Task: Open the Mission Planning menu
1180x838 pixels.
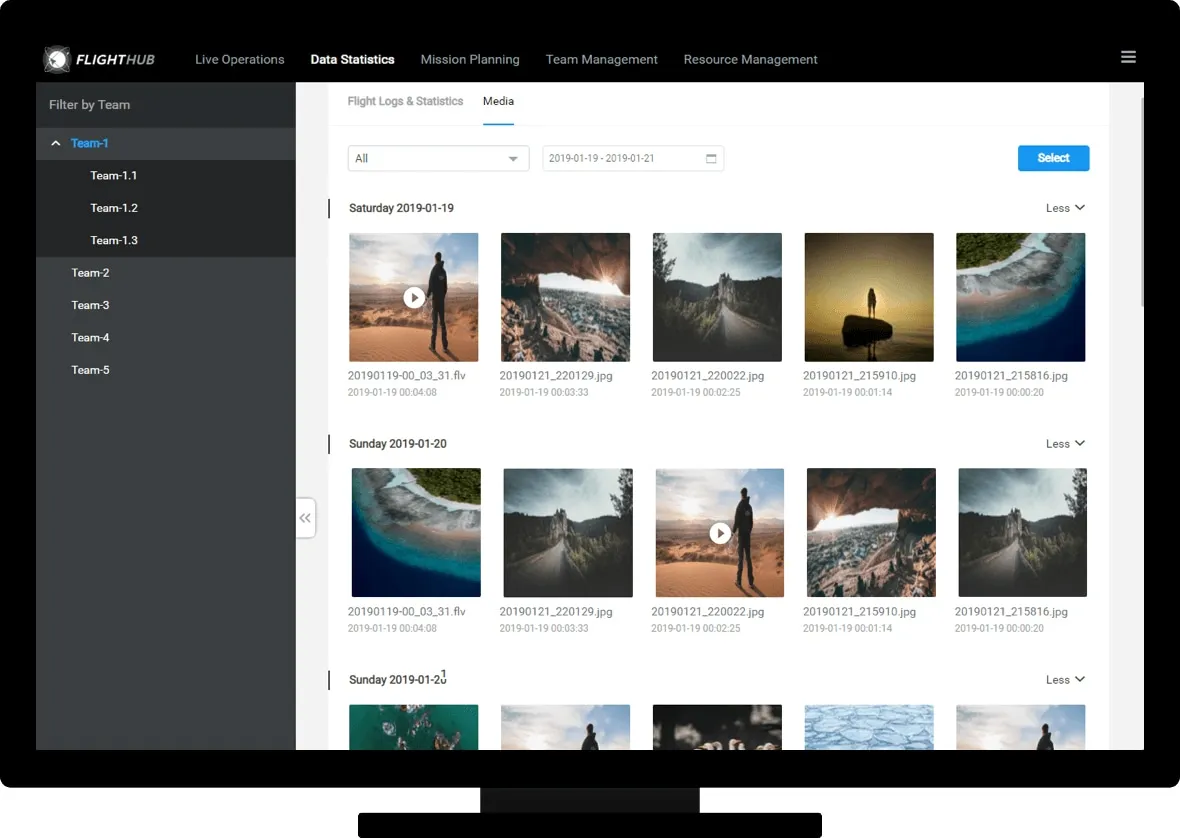Action: pos(470,60)
